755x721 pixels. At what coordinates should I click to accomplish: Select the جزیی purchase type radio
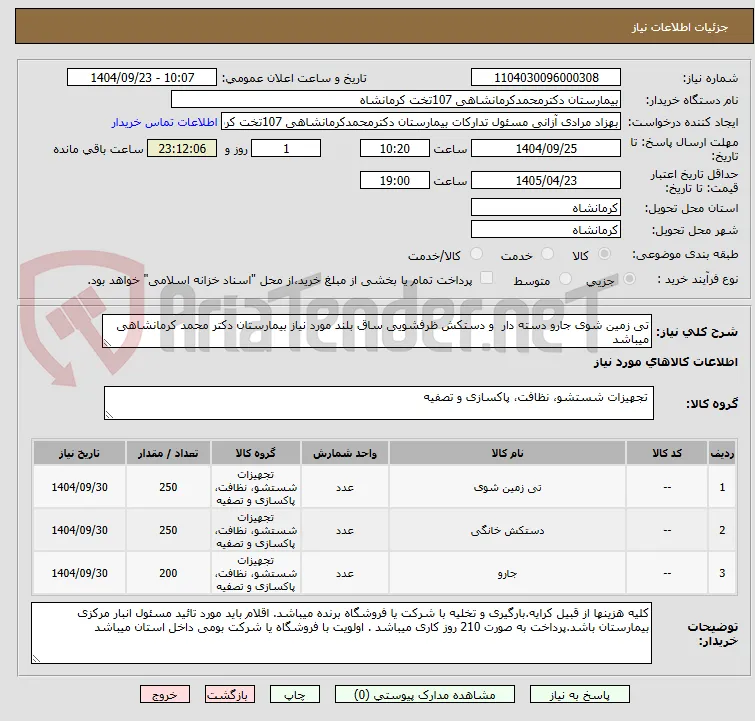pos(629,279)
